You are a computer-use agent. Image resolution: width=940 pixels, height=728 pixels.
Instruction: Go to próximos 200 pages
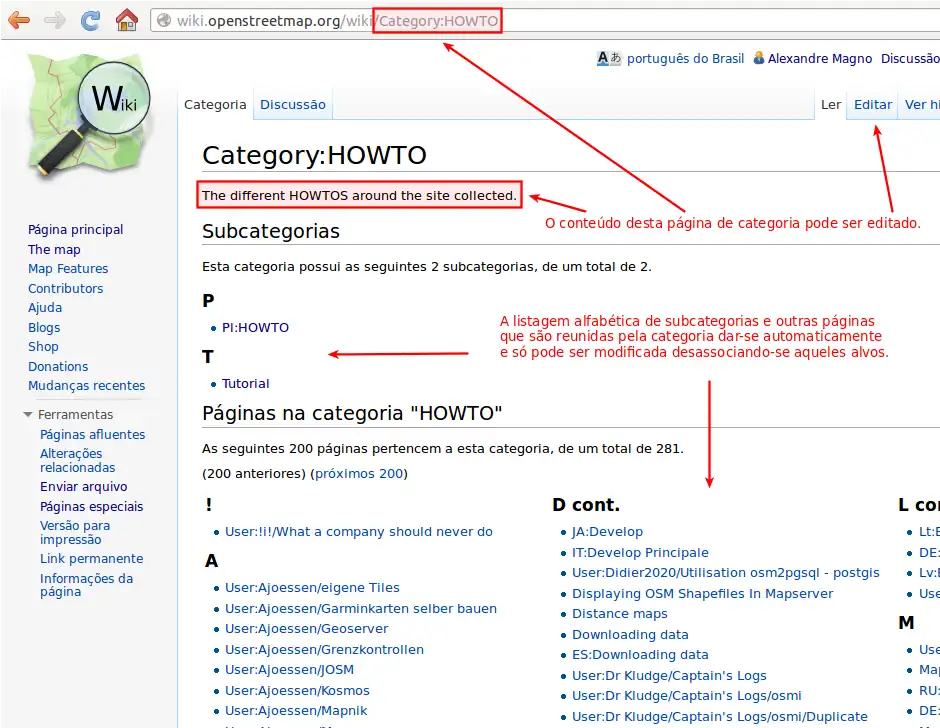coord(359,473)
